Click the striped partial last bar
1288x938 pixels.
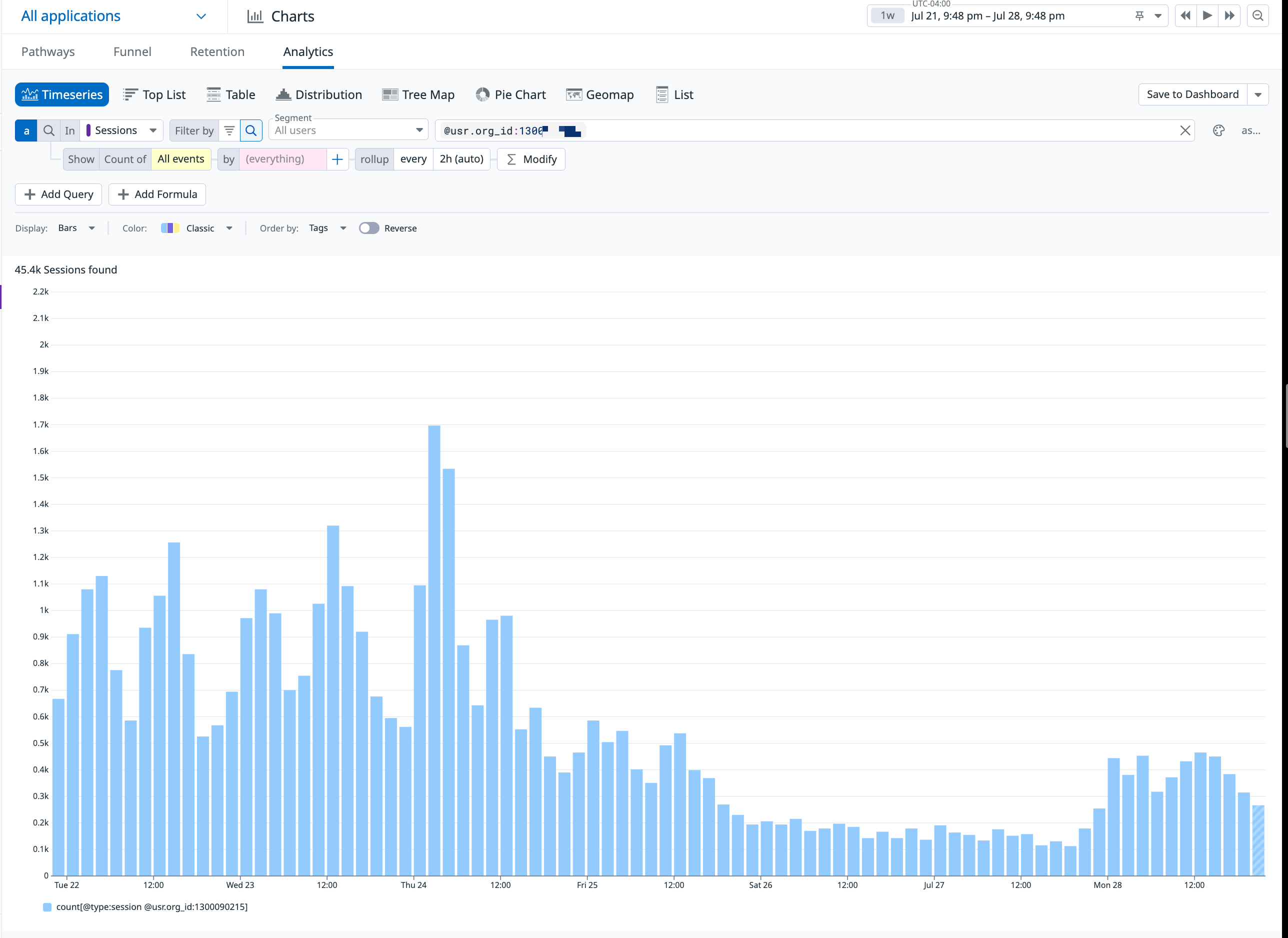click(1258, 841)
